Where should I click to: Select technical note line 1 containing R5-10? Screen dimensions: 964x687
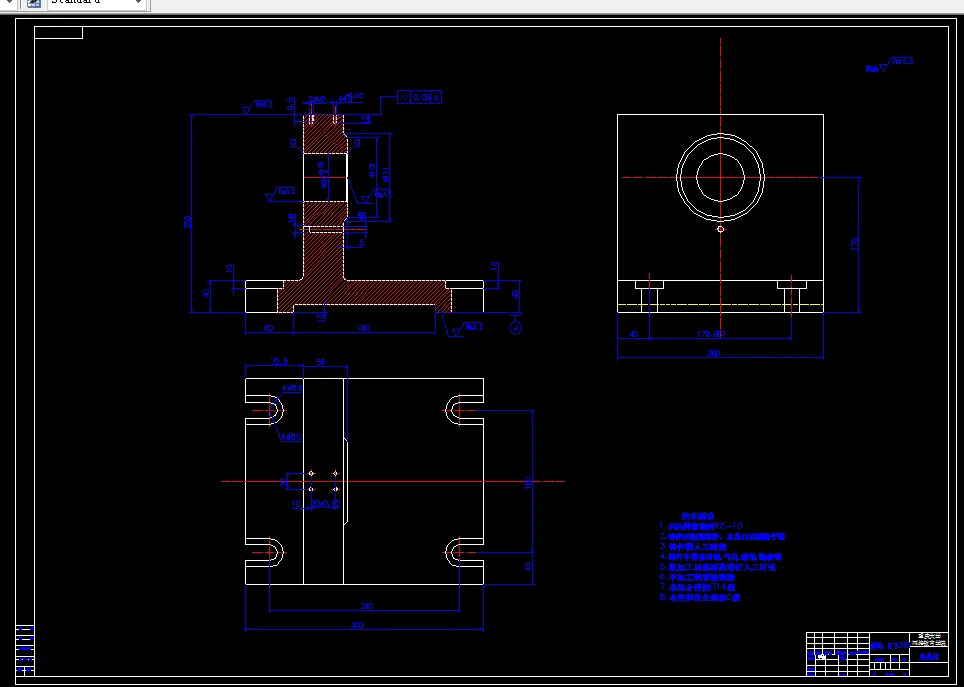(x=701, y=526)
